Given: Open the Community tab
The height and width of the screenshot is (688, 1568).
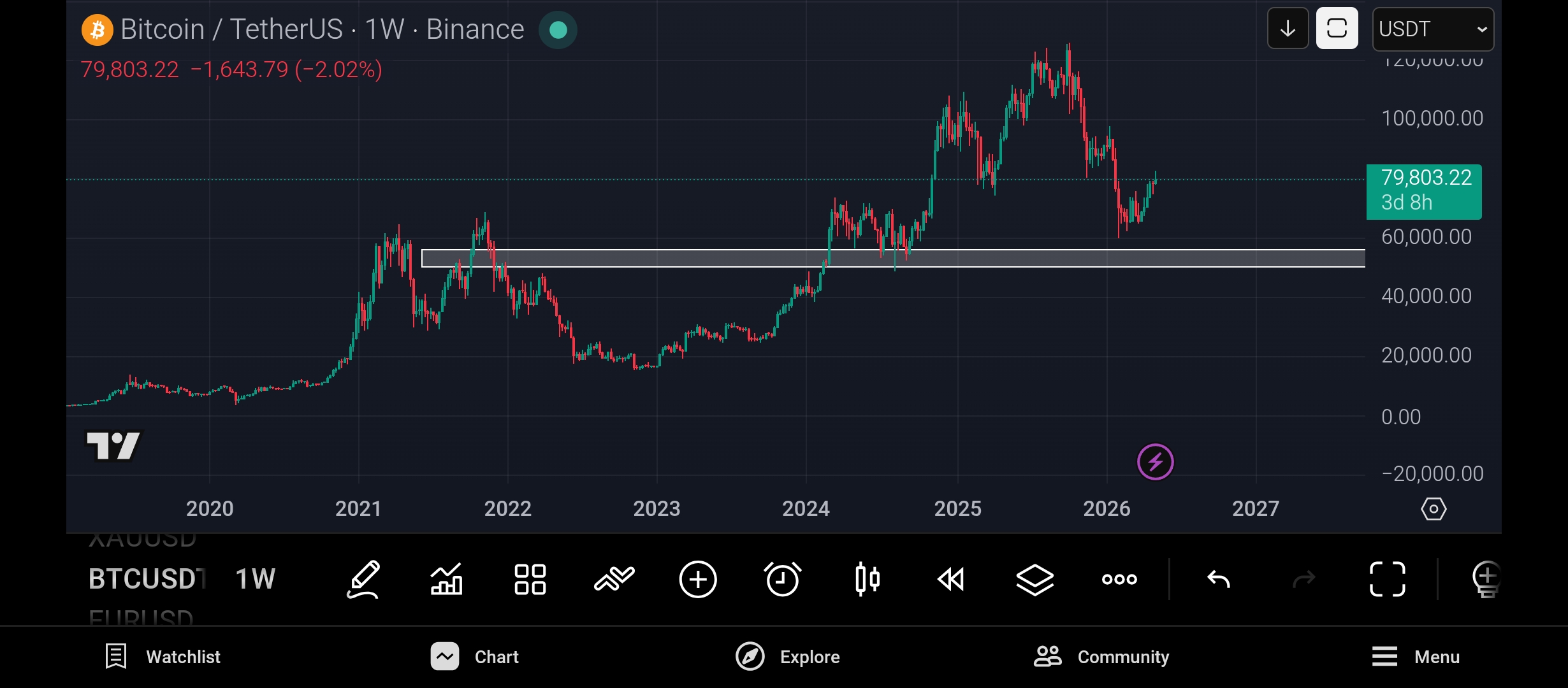Looking at the screenshot, I should click(x=1101, y=657).
